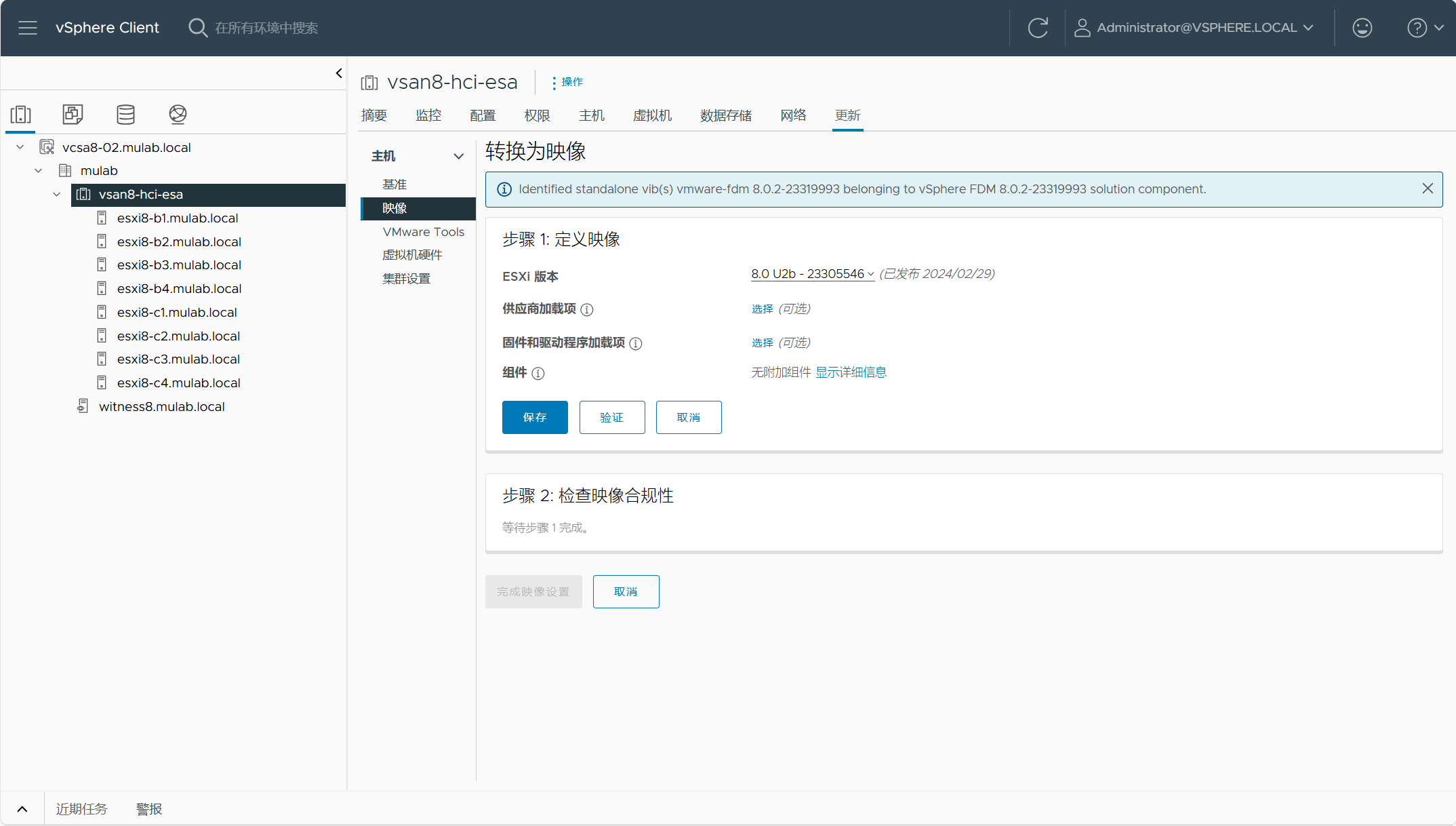Open the feedback smiley icon
The image size is (1456, 826).
click(x=1362, y=28)
